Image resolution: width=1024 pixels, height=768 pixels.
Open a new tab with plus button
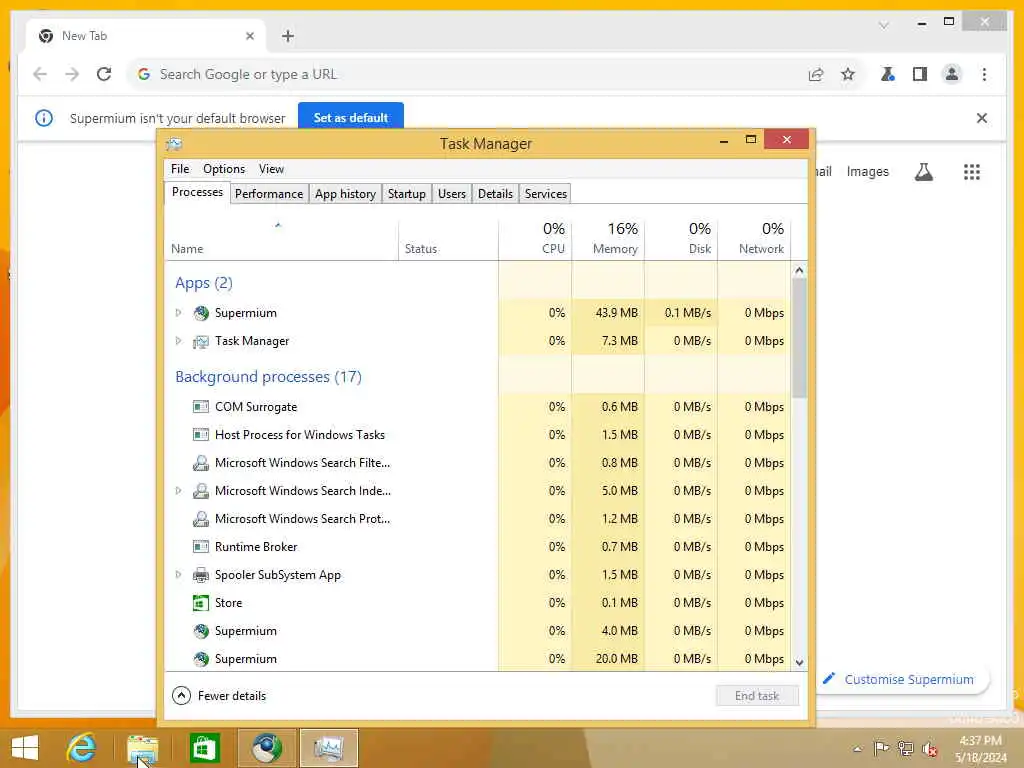288,36
